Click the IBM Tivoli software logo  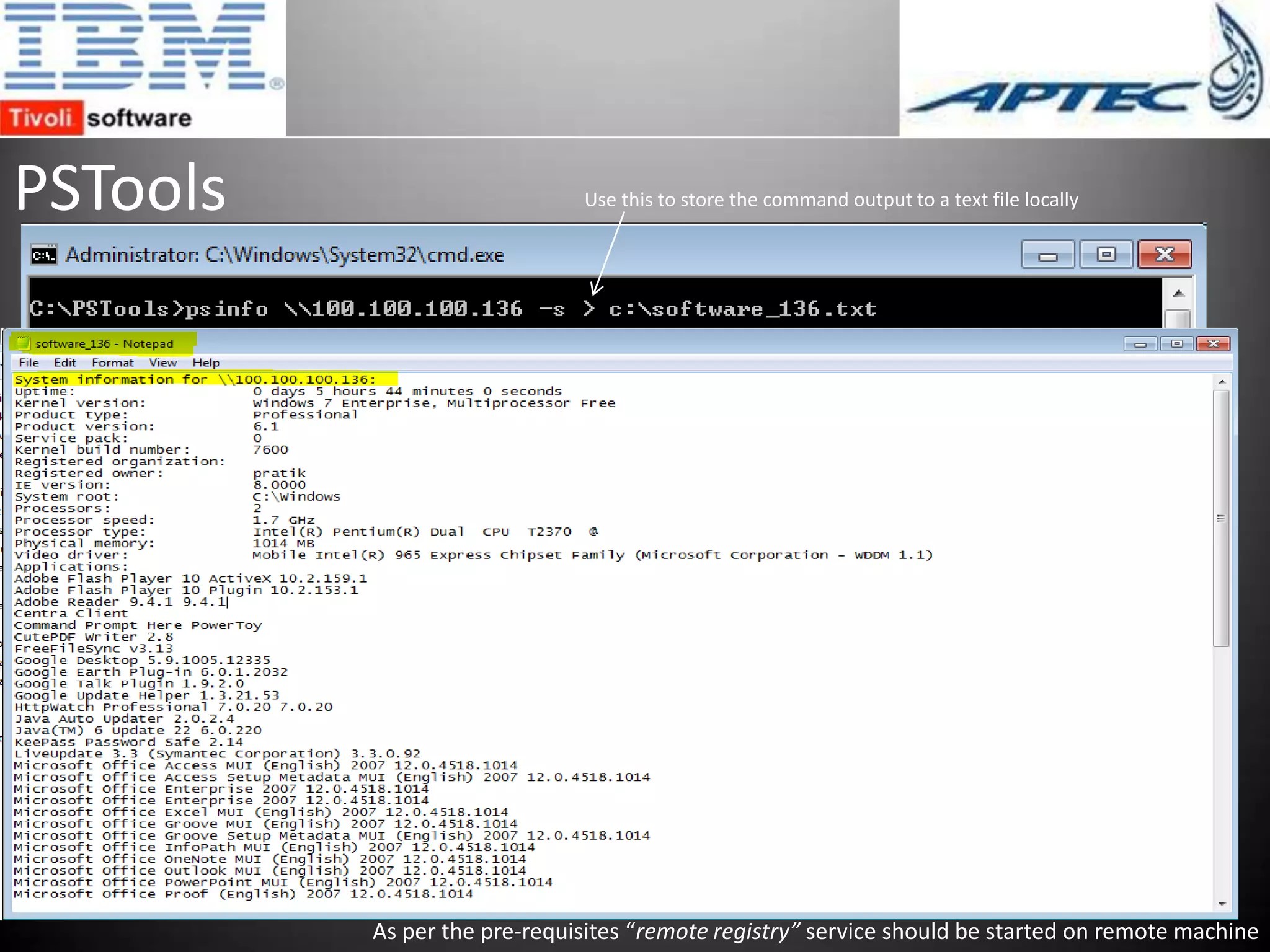(141, 68)
